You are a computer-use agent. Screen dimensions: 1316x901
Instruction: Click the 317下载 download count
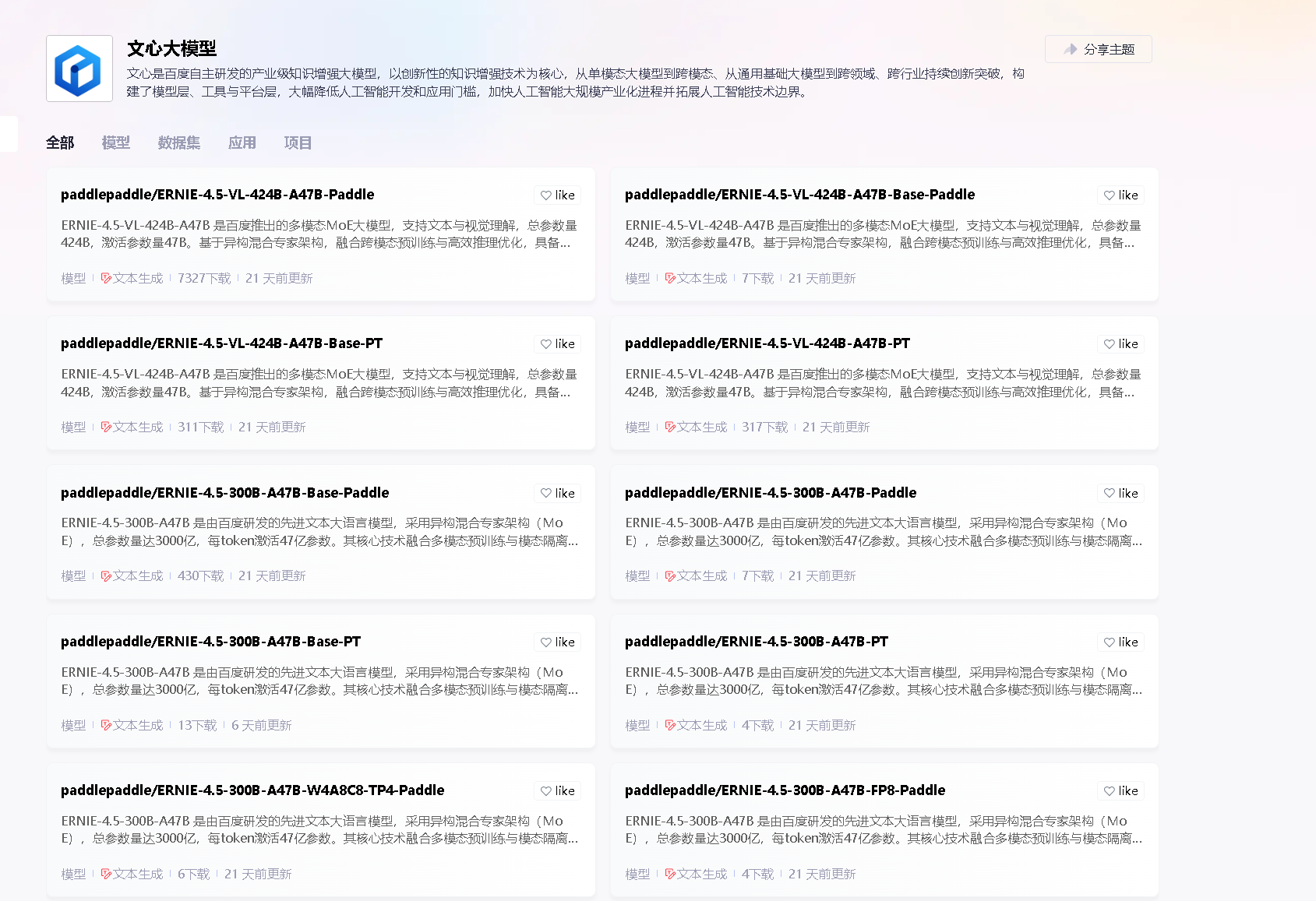[x=765, y=427]
